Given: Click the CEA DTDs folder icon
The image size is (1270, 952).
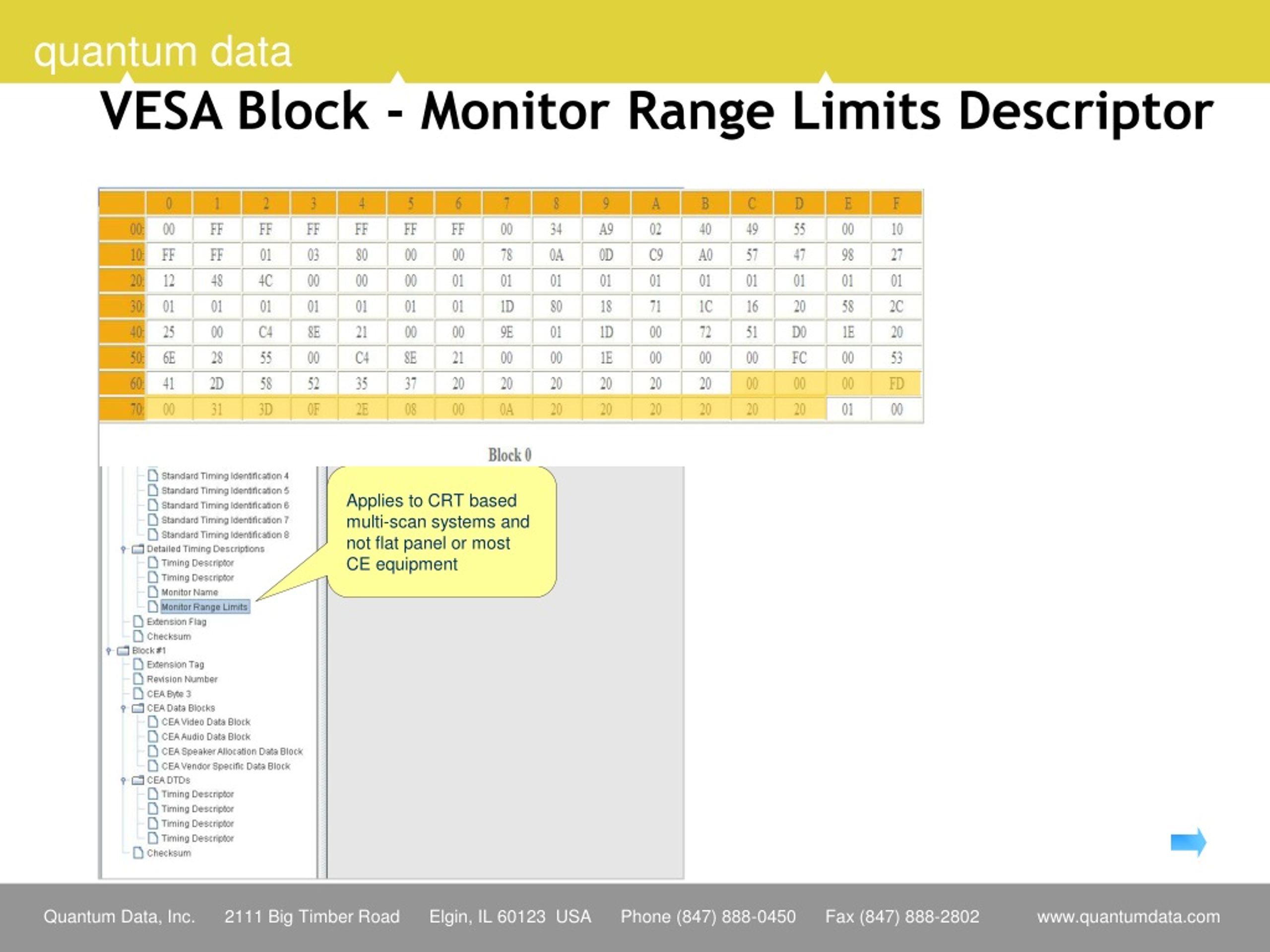Looking at the screenshot, I should point(138,780).
